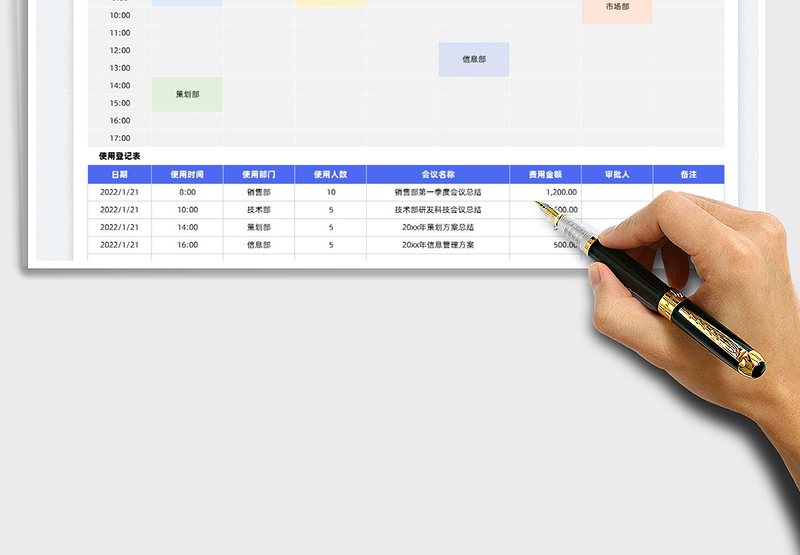The width and height of the screenshot is (800, 555).
Task: Select the blue 信息部 schedule block
Action: (474, 59)
